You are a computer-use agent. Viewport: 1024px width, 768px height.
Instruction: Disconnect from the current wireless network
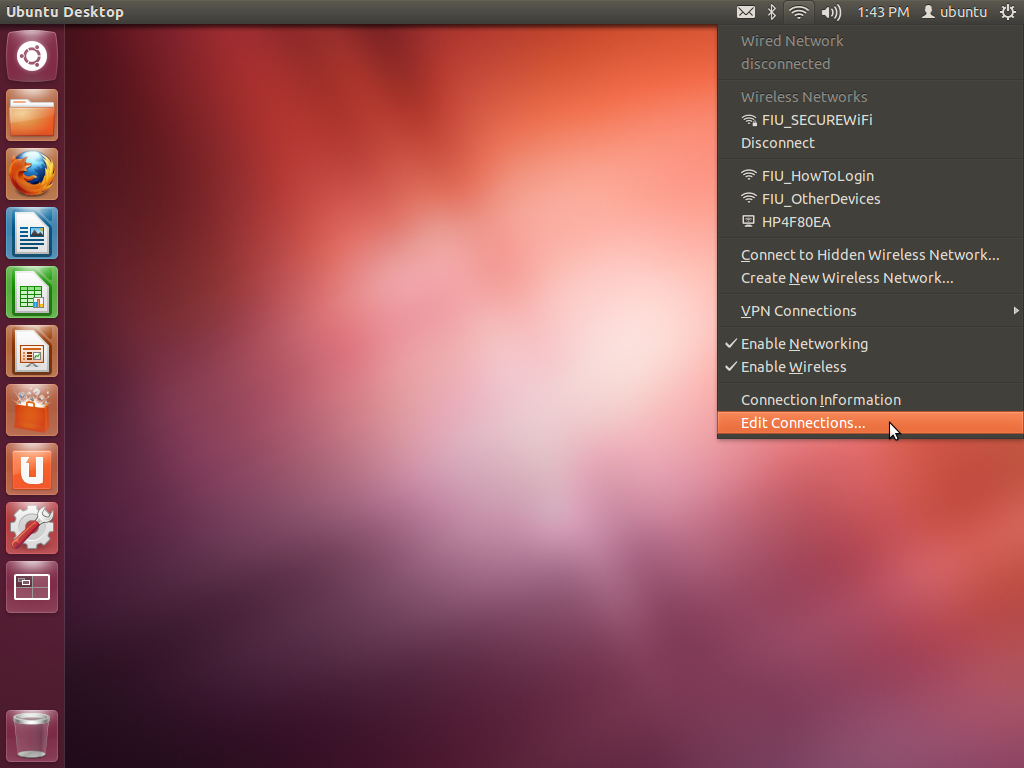[777, 143]
